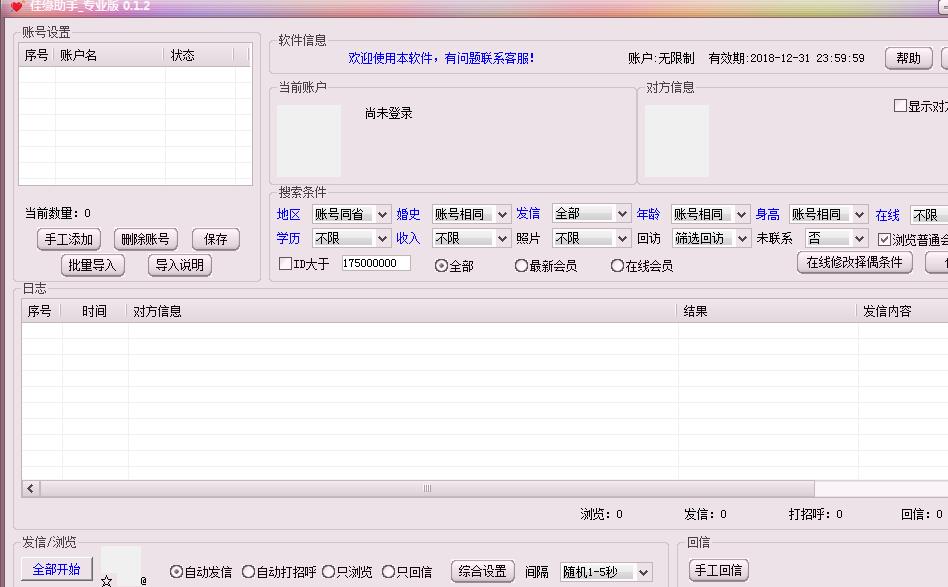Click the red heart app icon
The image size is (948, 587).
16,6
